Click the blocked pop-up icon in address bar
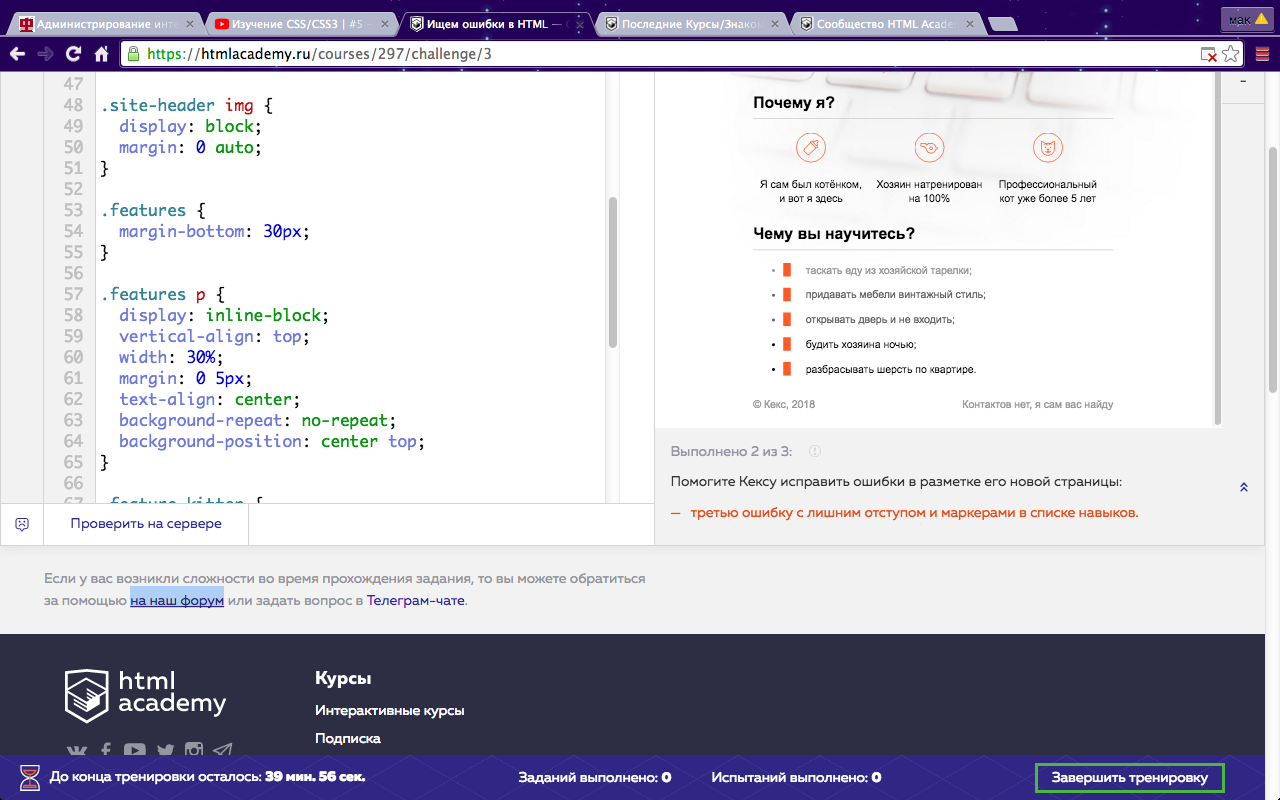Image resolution: width=1280 pixels, height=800 pixels. tap(1208, 54)
